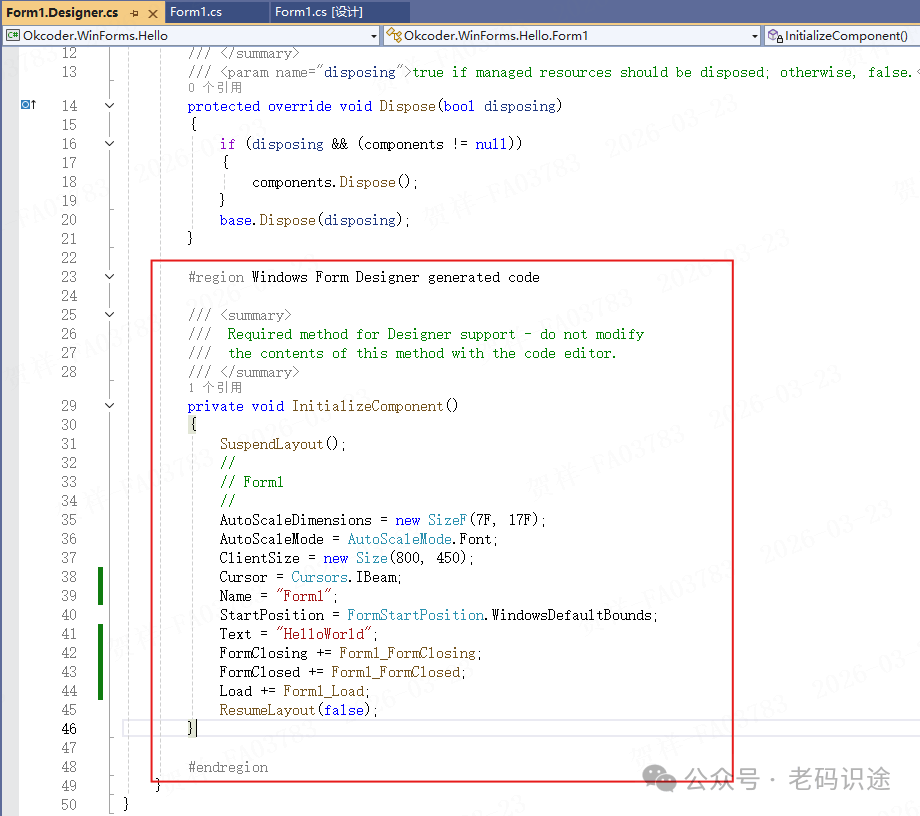920x816 pixels.
Task: Collapse the Dispose method at line 14
Action: (x=109, y=106)
